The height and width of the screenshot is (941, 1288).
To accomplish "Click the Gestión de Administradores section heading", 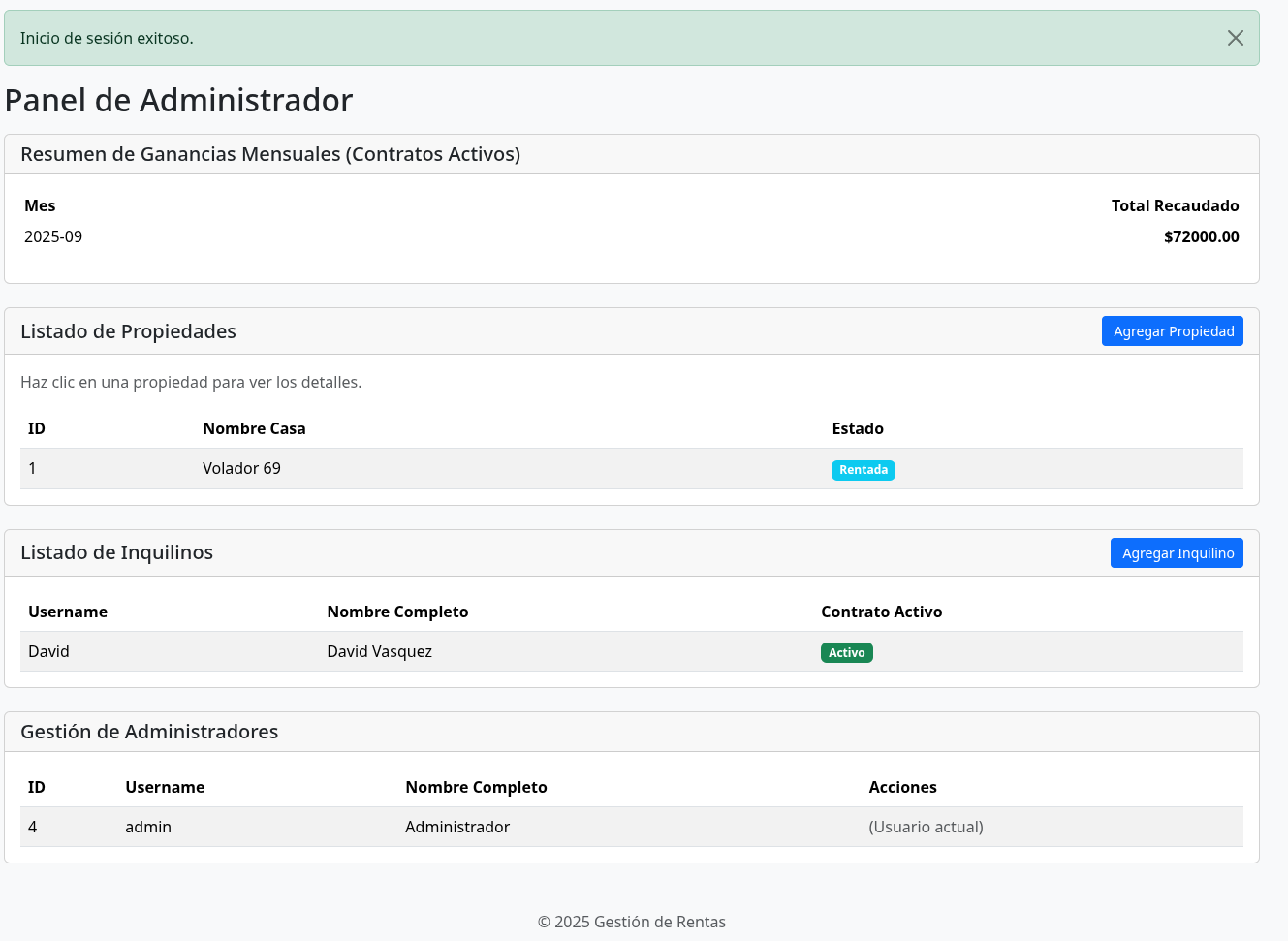I will coord(149,733).
